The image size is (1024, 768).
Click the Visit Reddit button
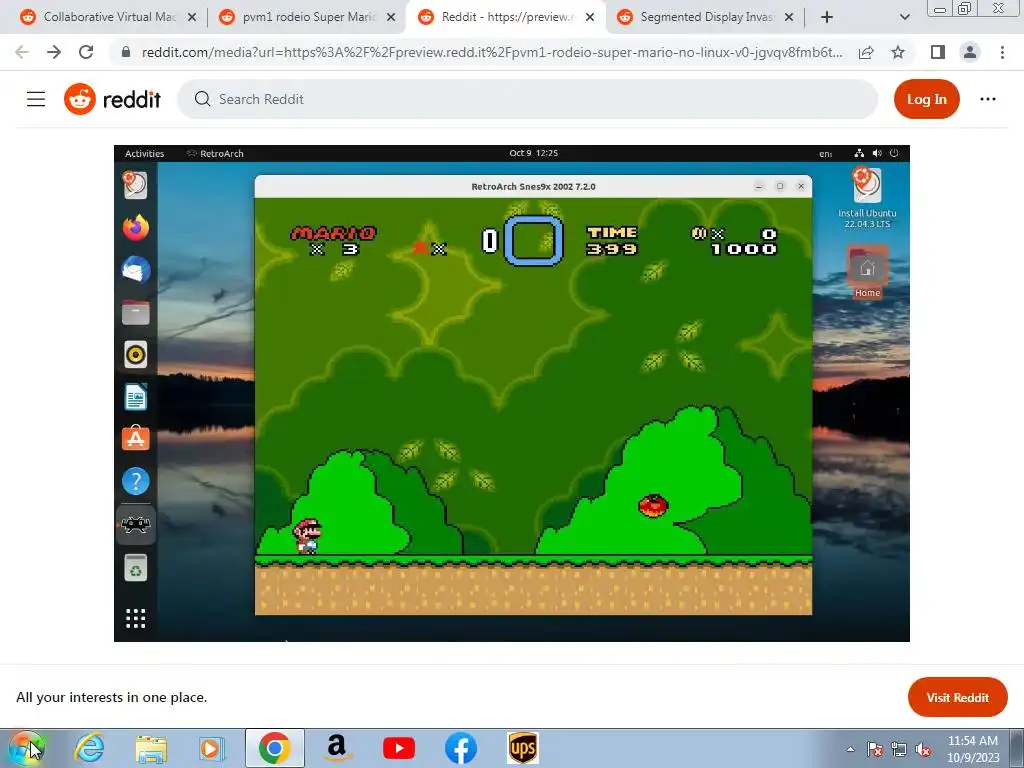[x=957, y=697]
